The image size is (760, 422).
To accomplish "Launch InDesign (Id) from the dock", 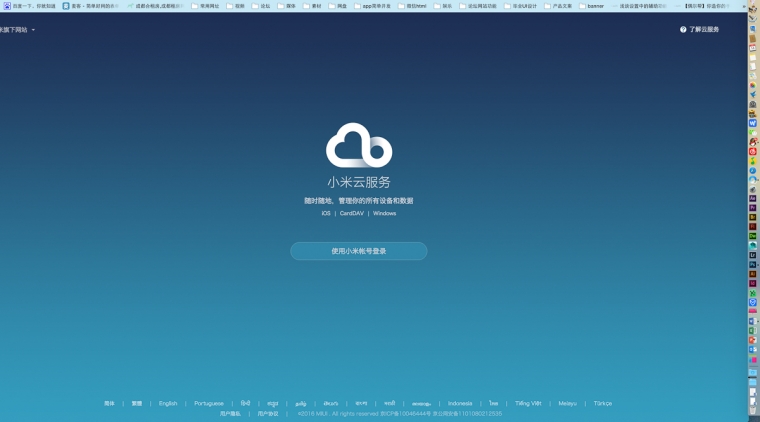I will [753, 283].
